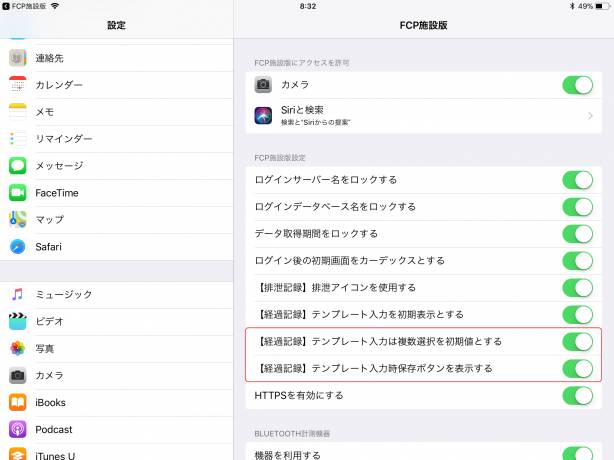This screenshot has width=614, height=460.
Task: Open Safari settings from sidebar icon
Action: click(x=18, y=246)
